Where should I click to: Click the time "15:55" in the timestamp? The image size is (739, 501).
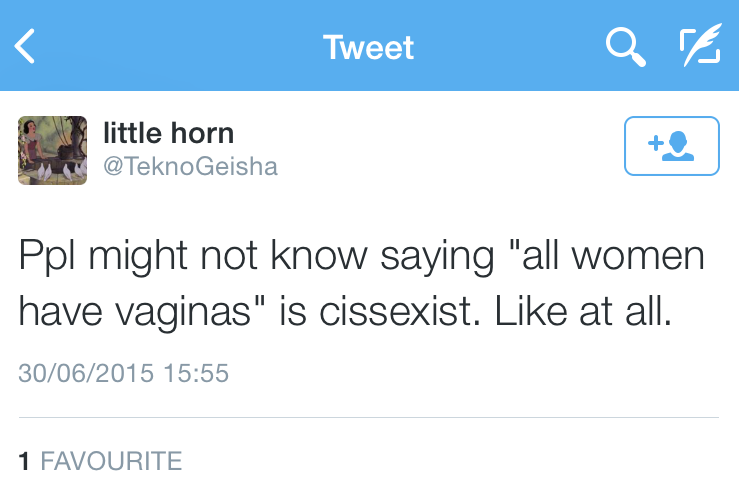[x=195, y=373]
